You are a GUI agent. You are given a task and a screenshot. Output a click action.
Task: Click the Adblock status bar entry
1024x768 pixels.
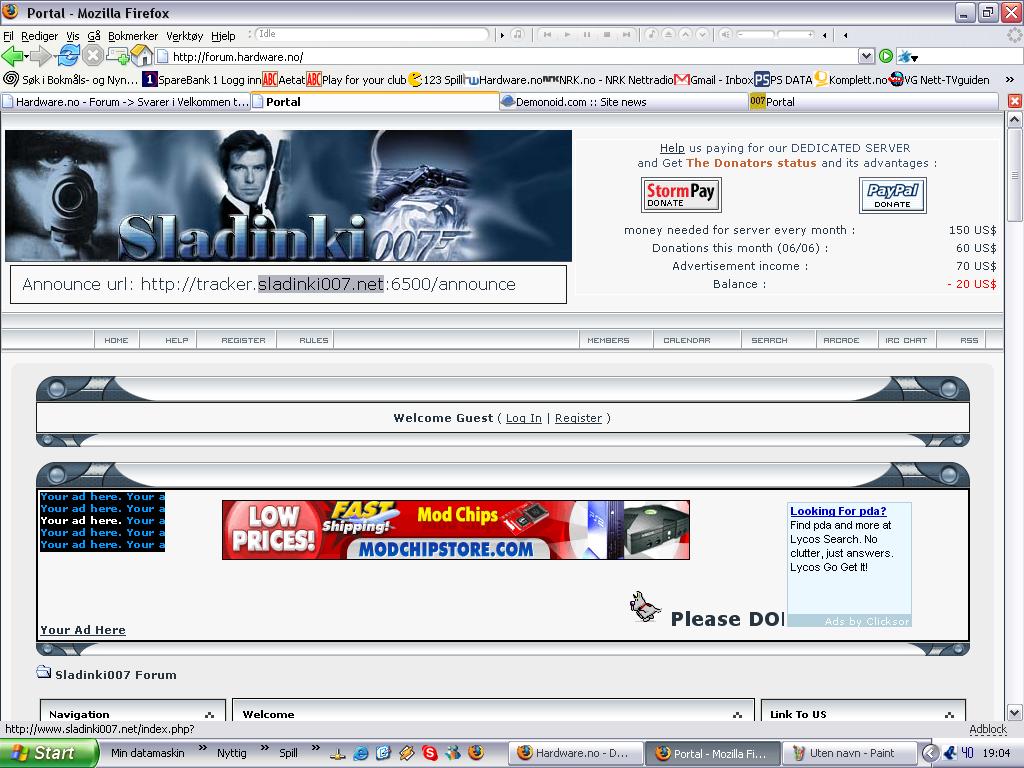click(x=987, y=729)
